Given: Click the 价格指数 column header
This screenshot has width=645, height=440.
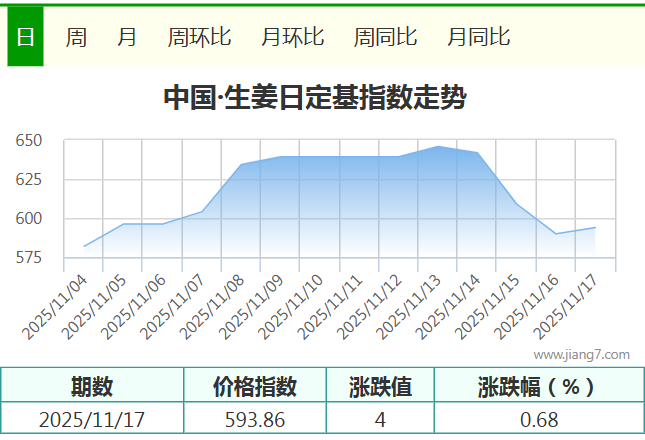Looking at the screenshot, I should click(x=255, y=386).
